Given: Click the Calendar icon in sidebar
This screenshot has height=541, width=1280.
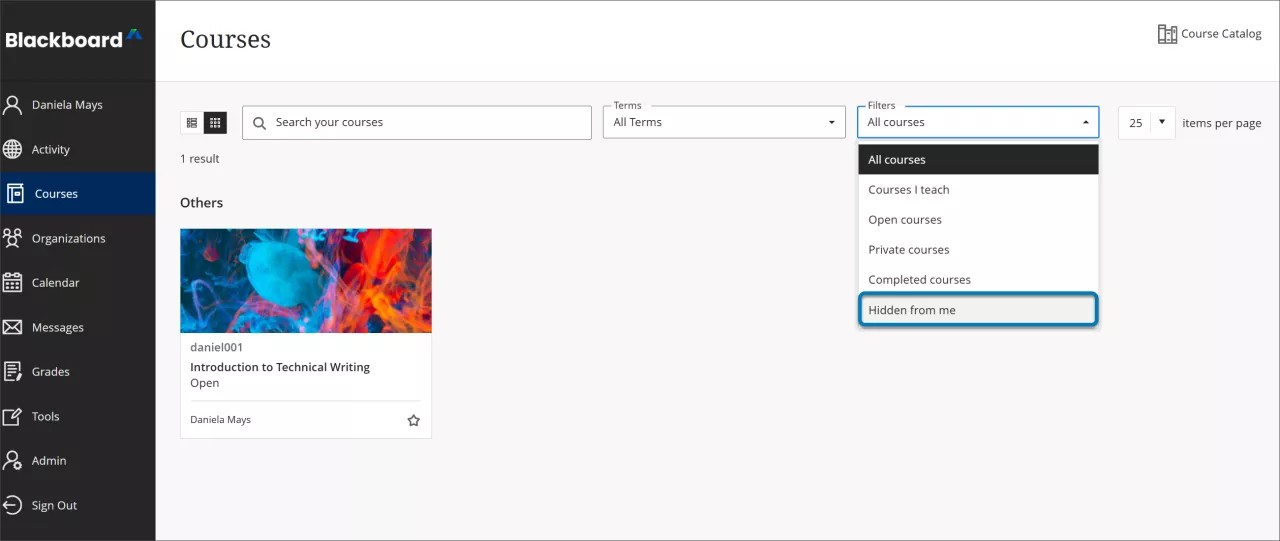Looking at the screenshot, I should (13, 283).
